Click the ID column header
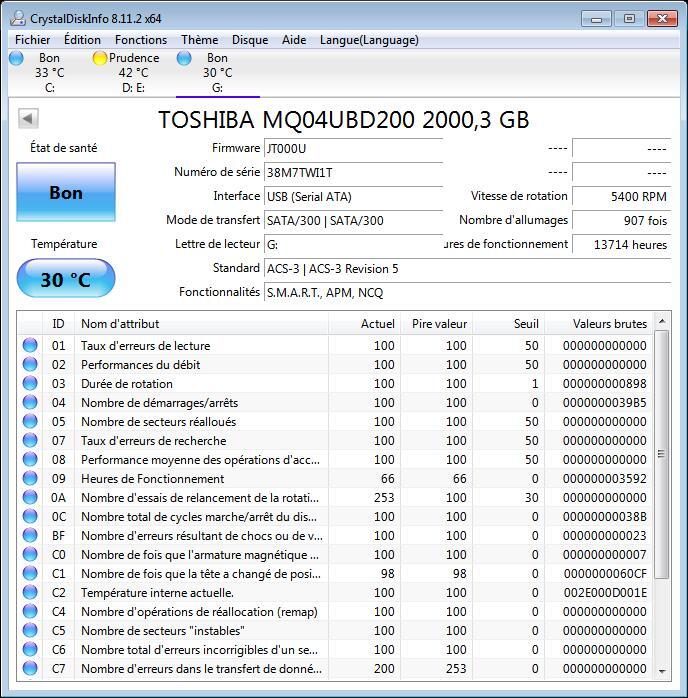688x698 pixels. pos(58,324)
